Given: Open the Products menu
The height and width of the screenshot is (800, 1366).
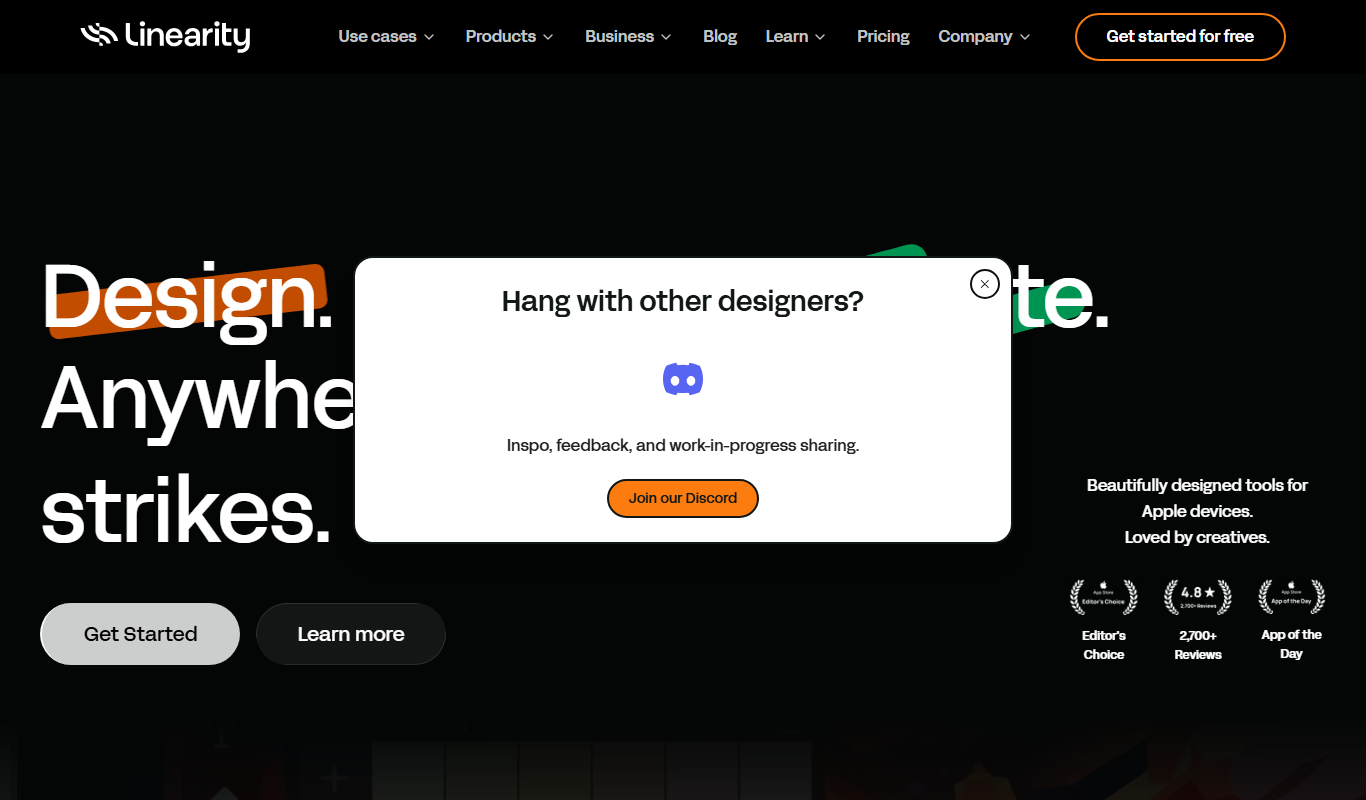Looking at the screenshot, I should [x=510, y=36].
